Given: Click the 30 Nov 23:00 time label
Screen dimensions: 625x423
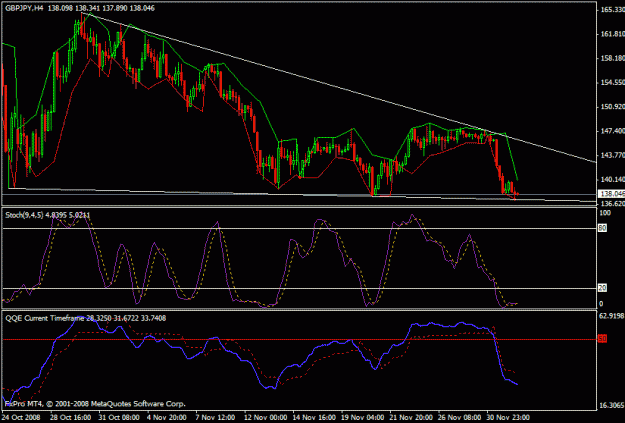Looking at the screenshot, I should (509, 418).
